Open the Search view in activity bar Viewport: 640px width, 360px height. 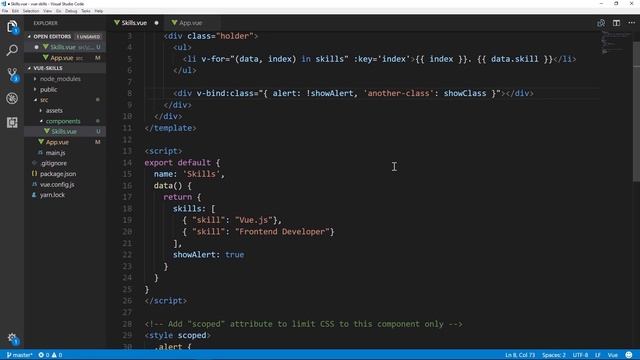12,51
